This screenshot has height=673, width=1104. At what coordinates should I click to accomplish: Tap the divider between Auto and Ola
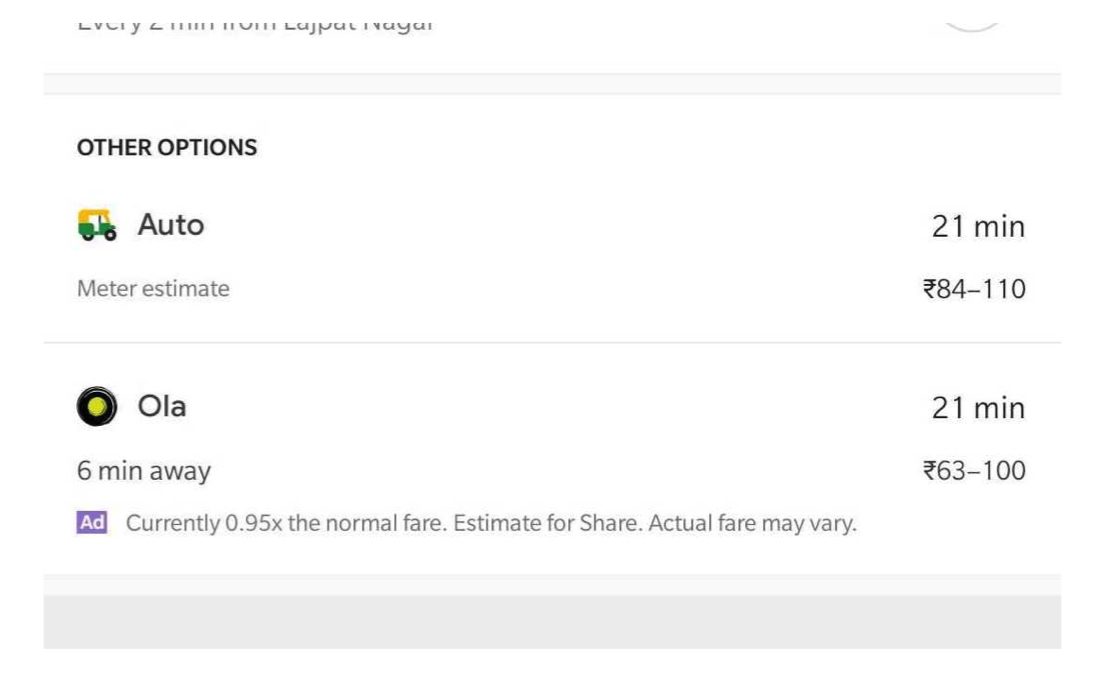(x=552, y=343)
